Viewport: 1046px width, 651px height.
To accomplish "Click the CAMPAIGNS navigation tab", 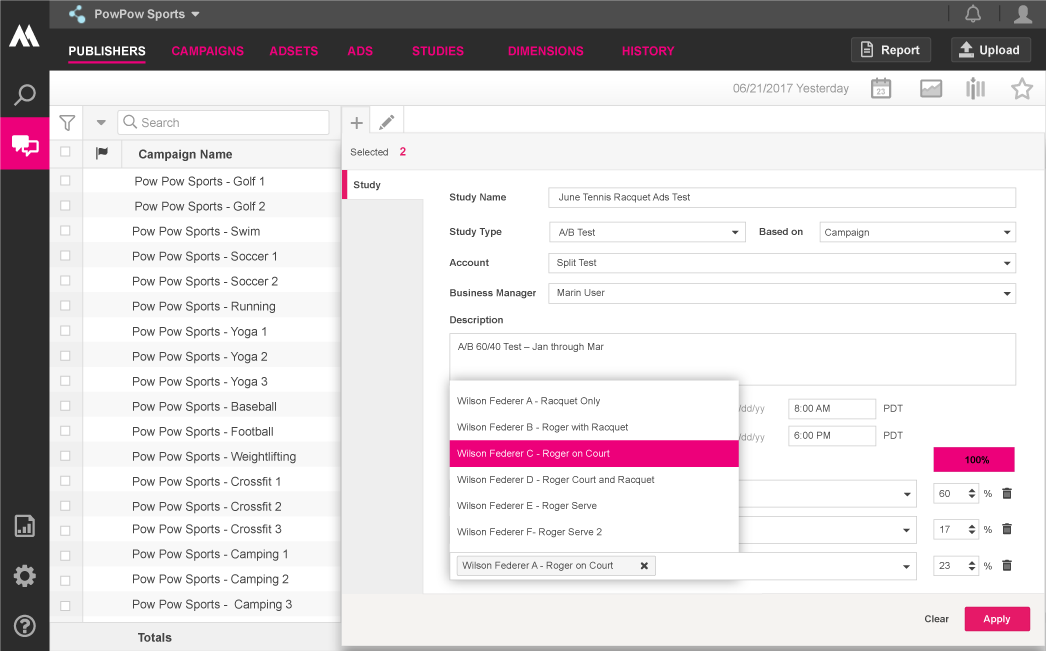I will pyautogui.click(x=207, y=51).
